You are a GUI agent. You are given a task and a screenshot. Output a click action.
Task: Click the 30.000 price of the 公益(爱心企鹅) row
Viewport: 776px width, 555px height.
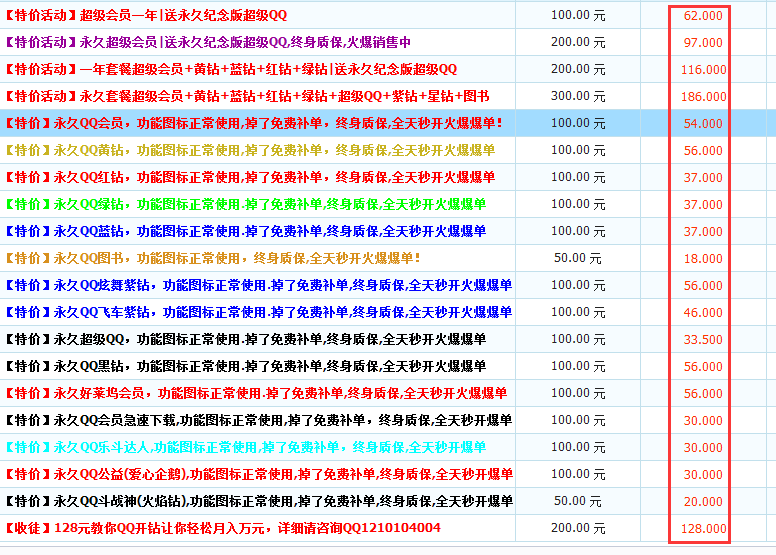coord(703,474)
